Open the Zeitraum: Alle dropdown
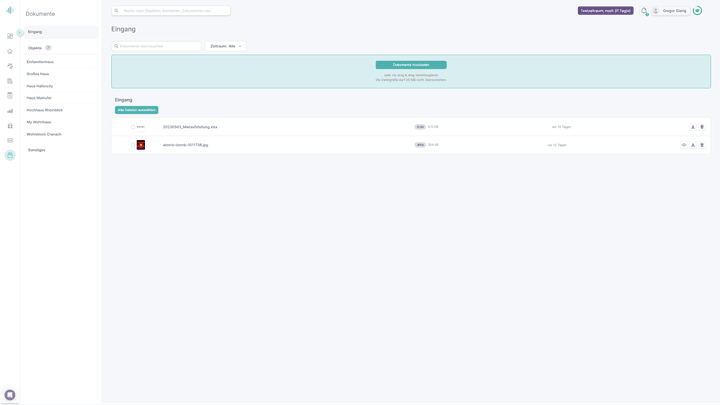 point(226,46)
